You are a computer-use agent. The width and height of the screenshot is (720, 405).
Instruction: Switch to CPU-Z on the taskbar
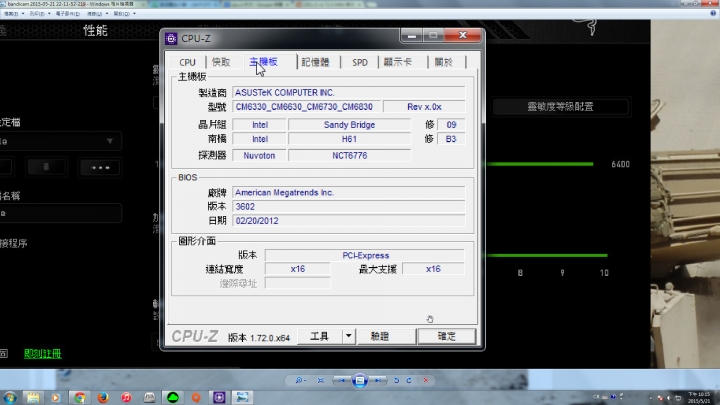tap(219, 397)
